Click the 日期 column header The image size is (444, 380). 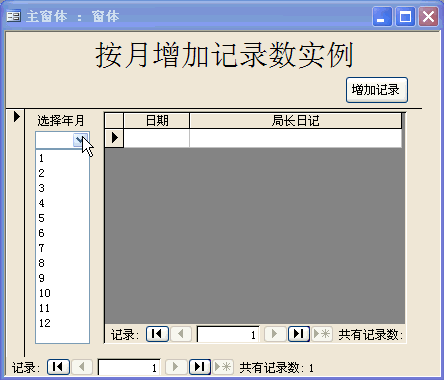157,121
